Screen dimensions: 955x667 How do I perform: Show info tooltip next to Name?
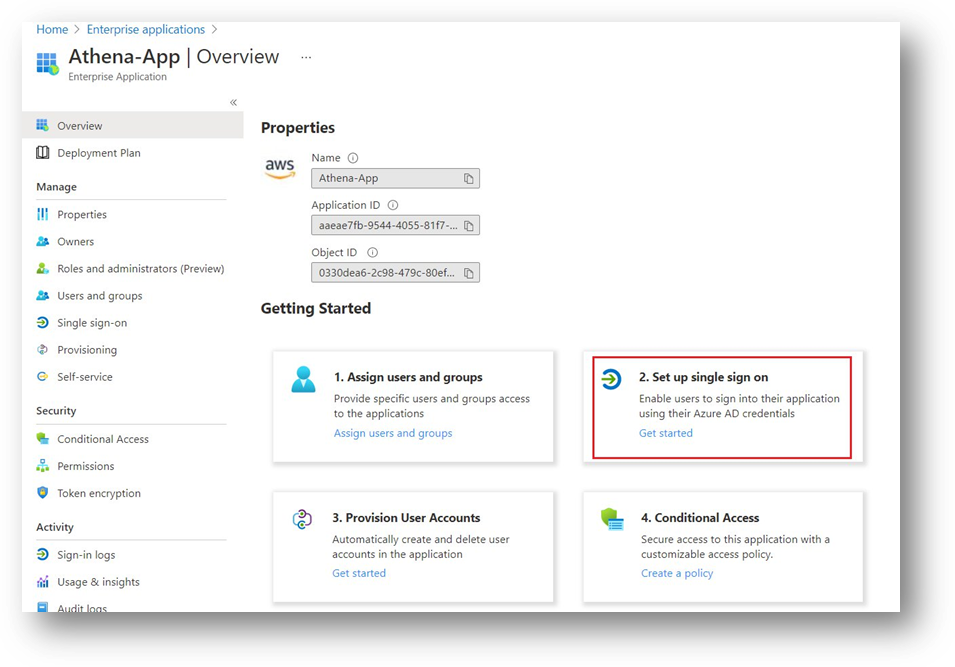coord(353,158)
